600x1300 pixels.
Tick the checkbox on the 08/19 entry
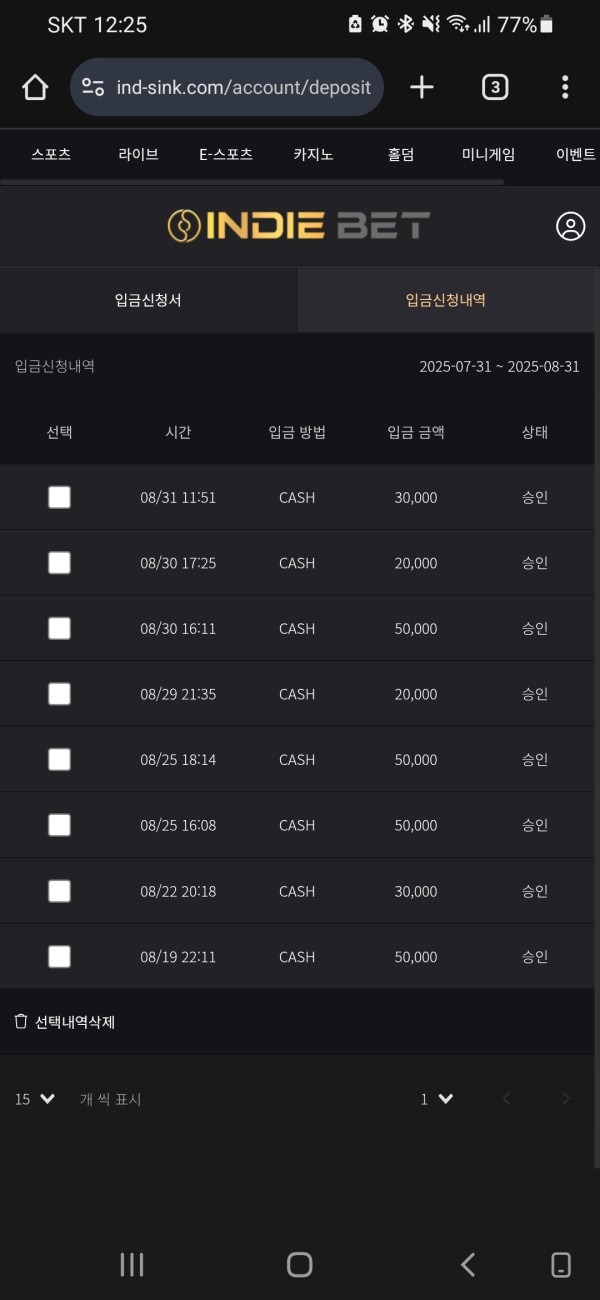point(59,956)
